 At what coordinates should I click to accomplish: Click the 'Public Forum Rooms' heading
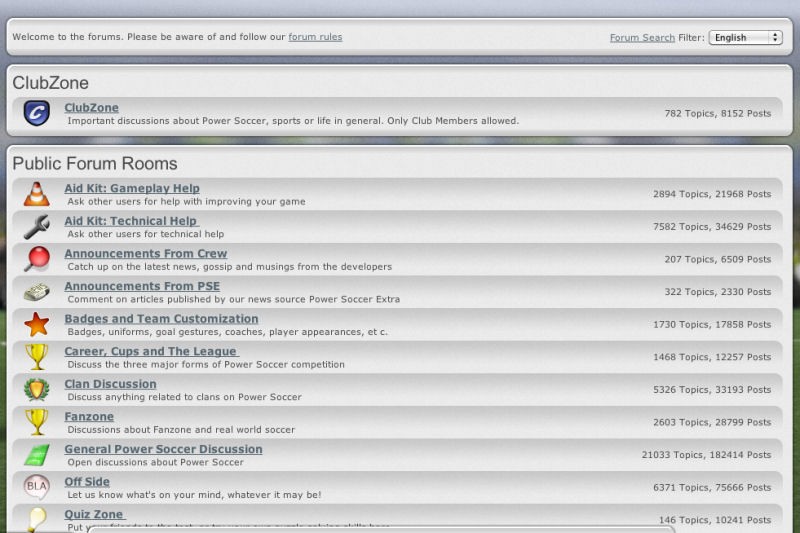pyautogui.click(x=95, y=163)
